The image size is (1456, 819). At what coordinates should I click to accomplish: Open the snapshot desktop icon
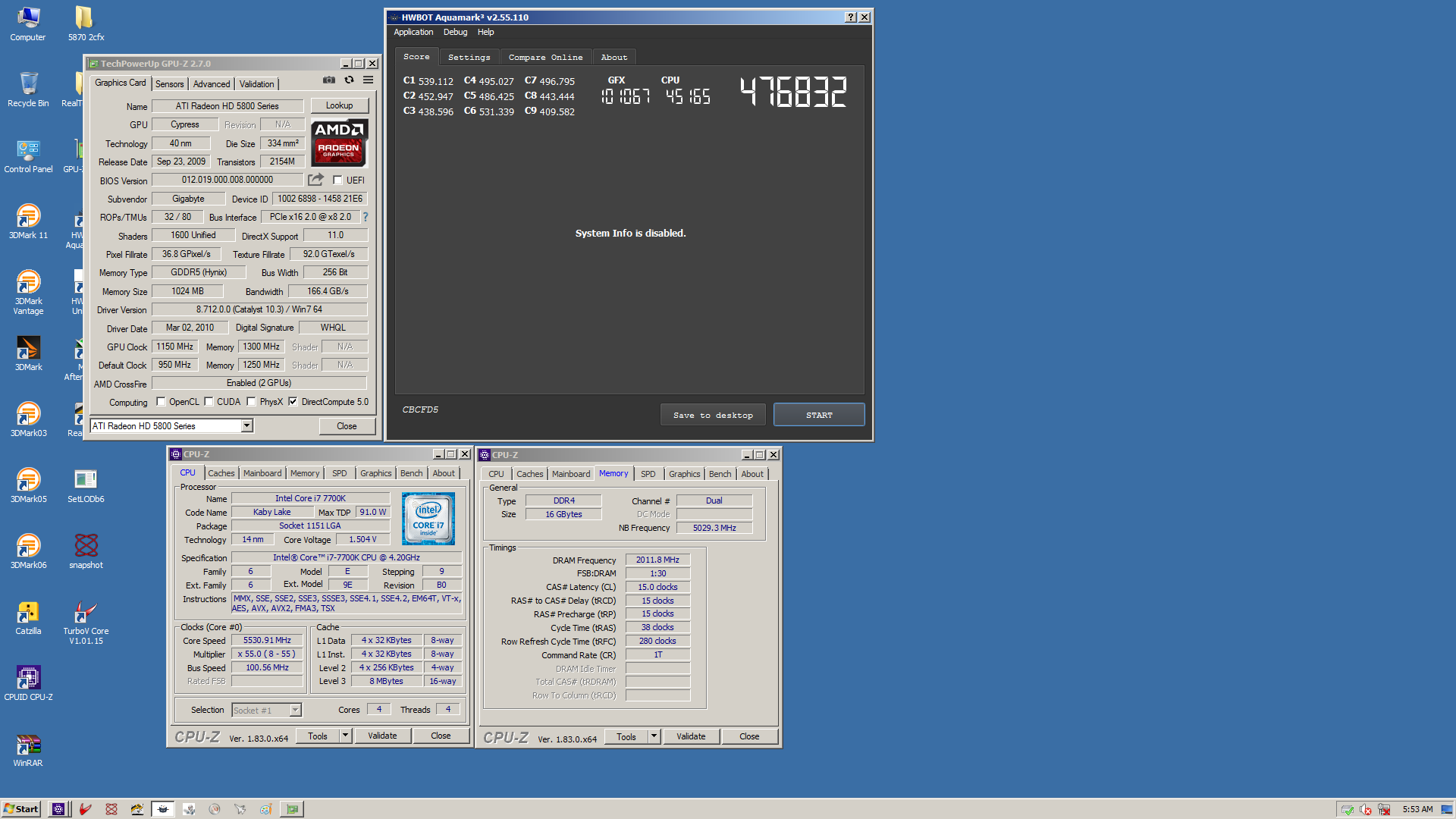(86, 551)
